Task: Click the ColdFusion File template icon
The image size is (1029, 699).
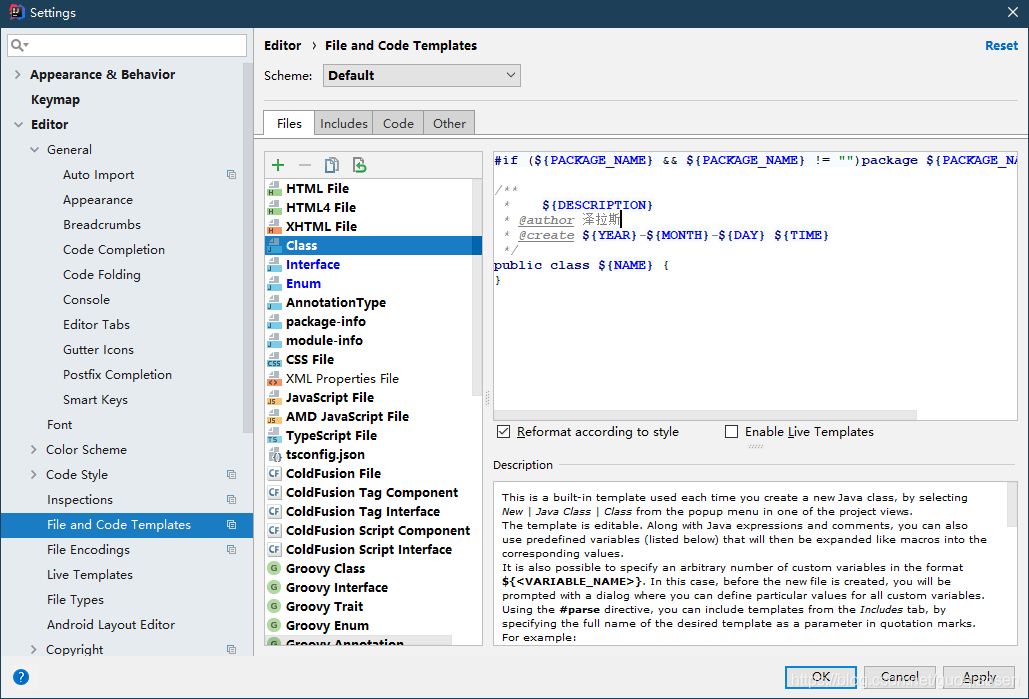Action: click(274, 474)
